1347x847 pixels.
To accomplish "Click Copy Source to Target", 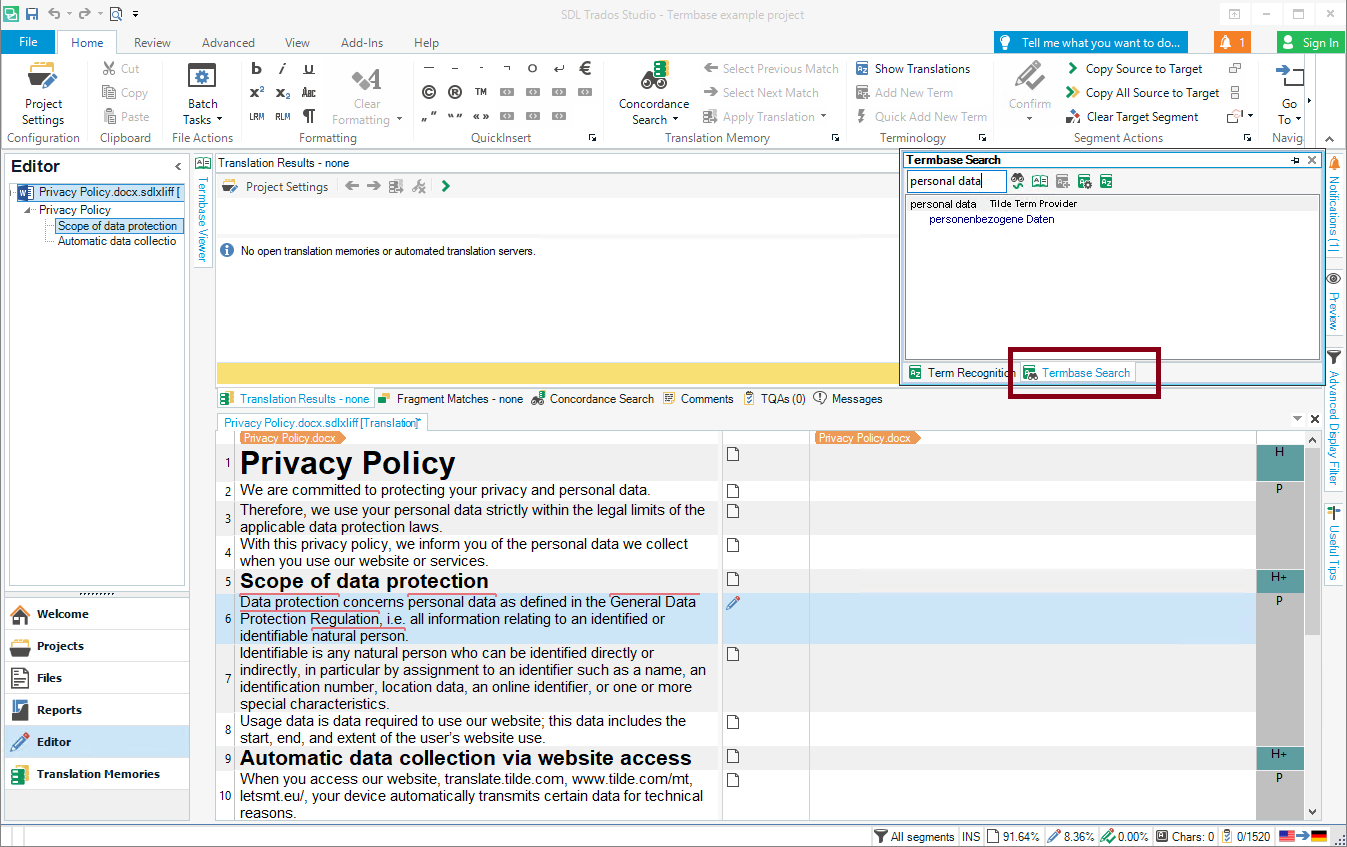I will point(1134,69).
